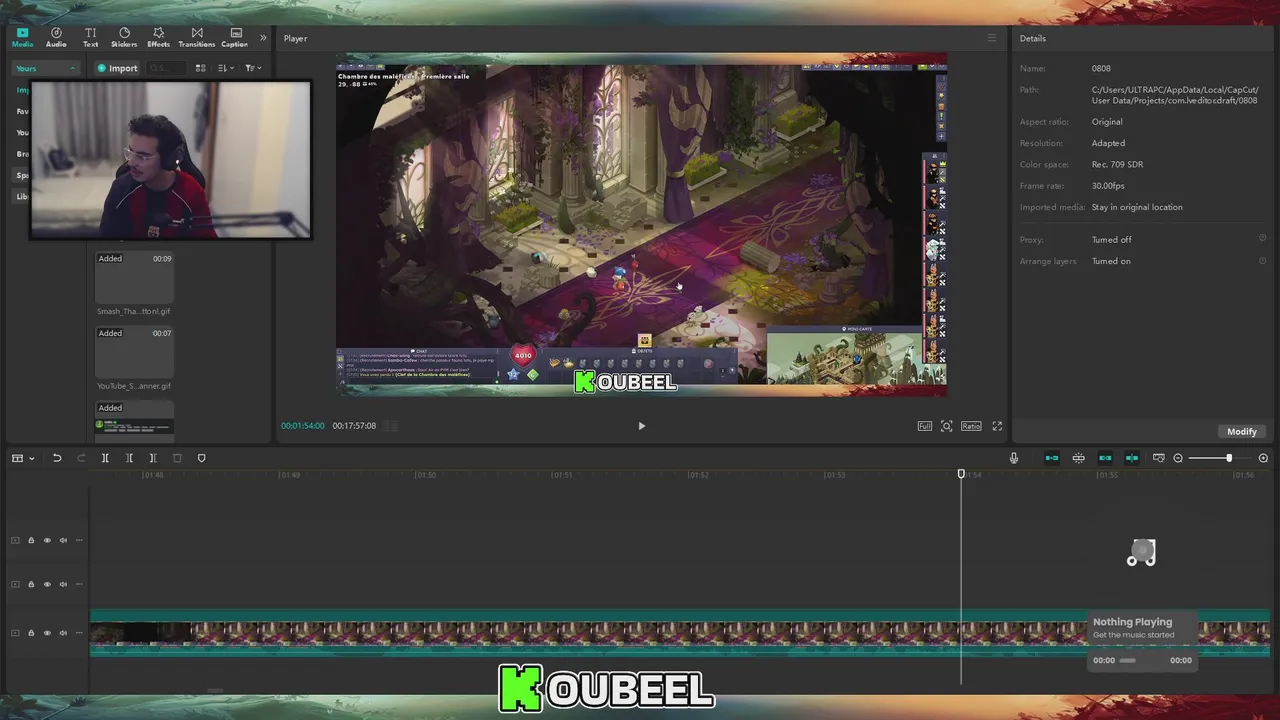This screenshot has width=1280, height=720.
Task: Click the timeline cover preview icon
Action: point(1158,458)
